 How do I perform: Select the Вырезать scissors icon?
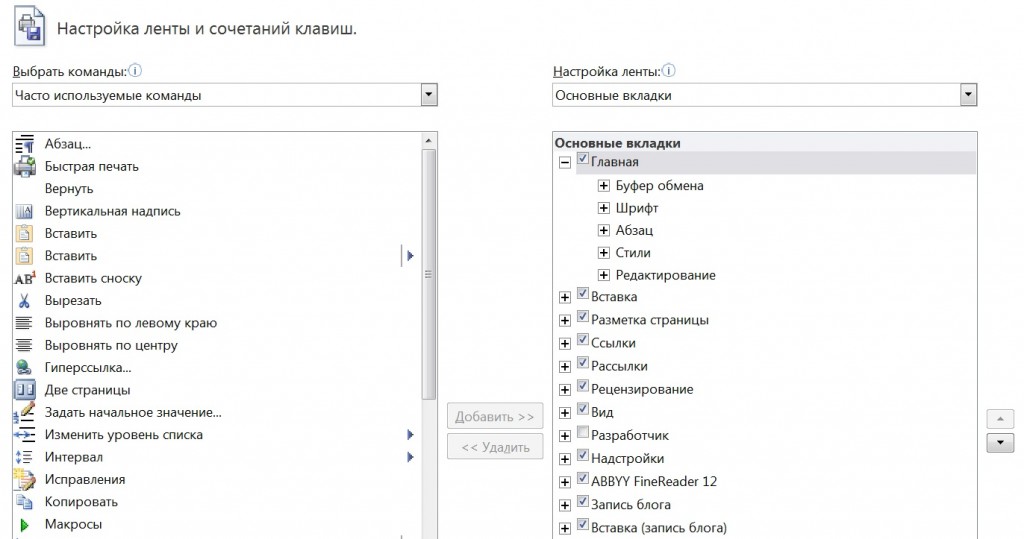(25, 301)
